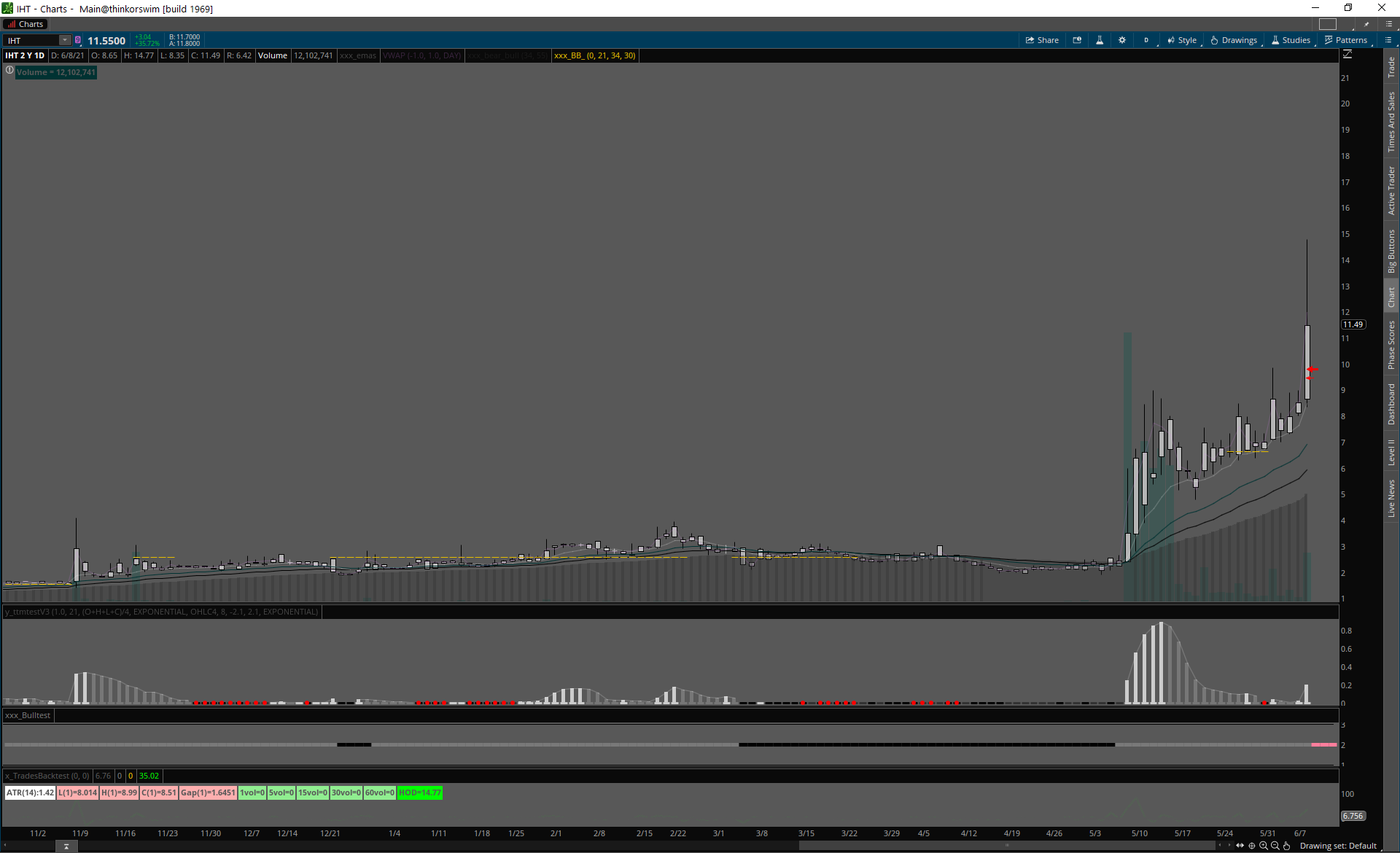Toggle the pin icon in top bar
The width and height of the screenshot is (1400, 853).
[x=1366, y=24]
